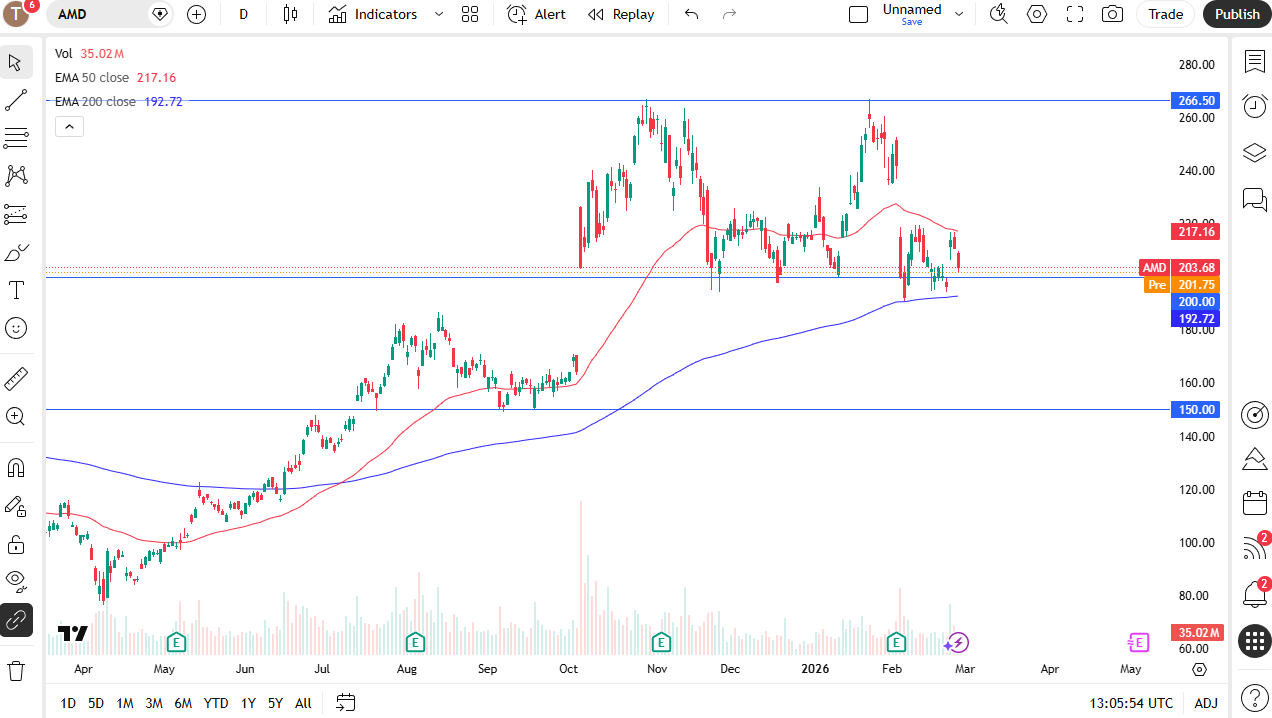Image resolution: width=1272 pixels, height=718 pixels.
Task: Publish the chart idea
Action: (1237, 14)
